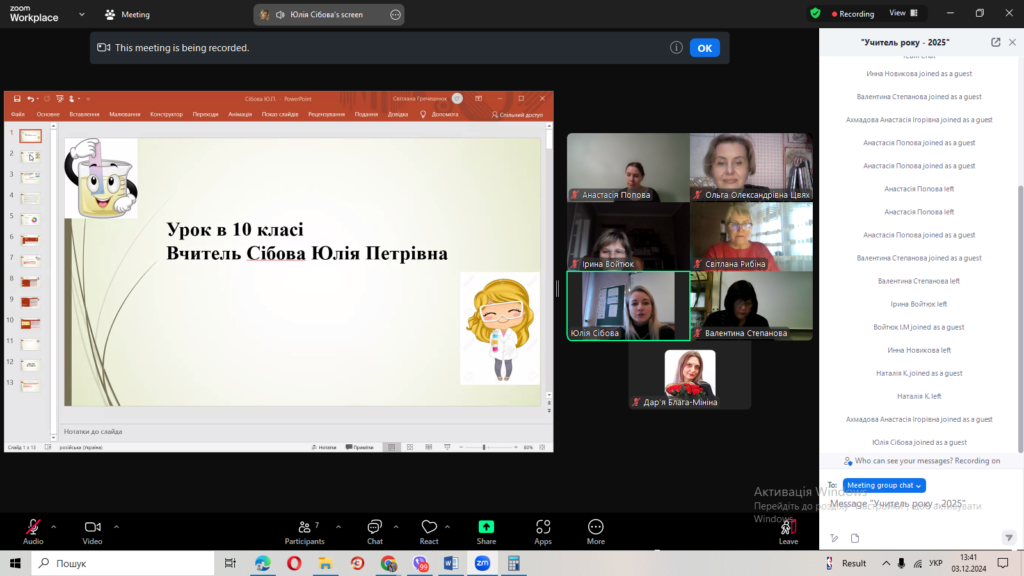Viewport: 1024px width, 576px height.
Task: Open the View layout menu
Action: (x=901, y=13)
